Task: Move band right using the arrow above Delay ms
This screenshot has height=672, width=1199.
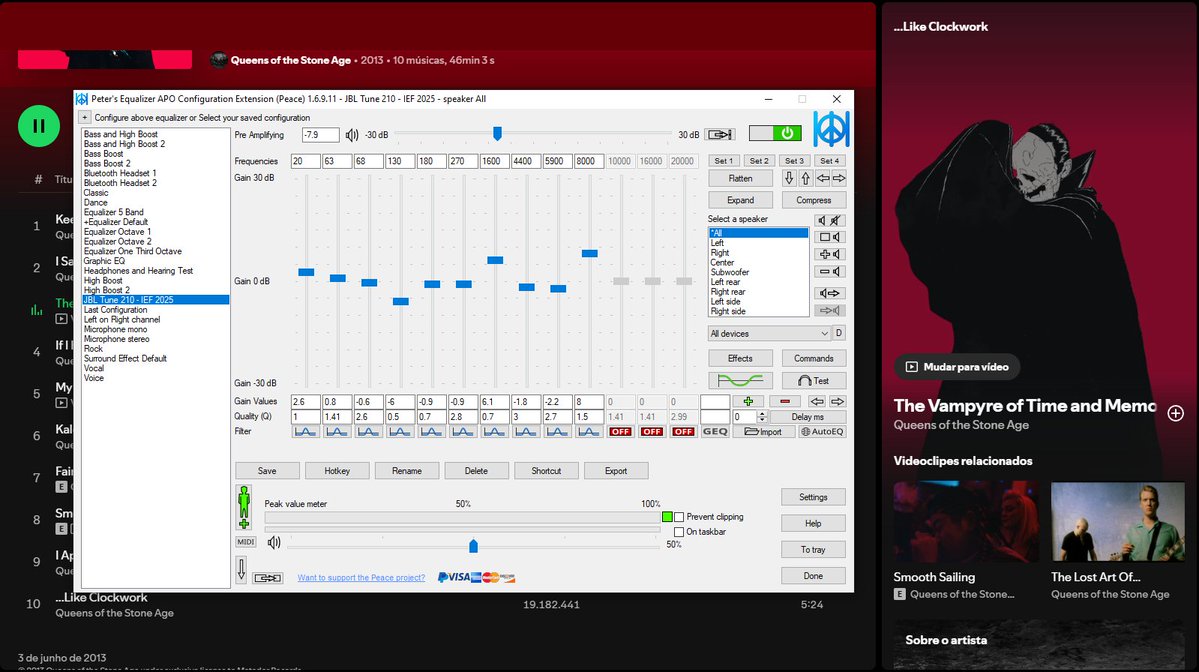Action: pos(837,401)
